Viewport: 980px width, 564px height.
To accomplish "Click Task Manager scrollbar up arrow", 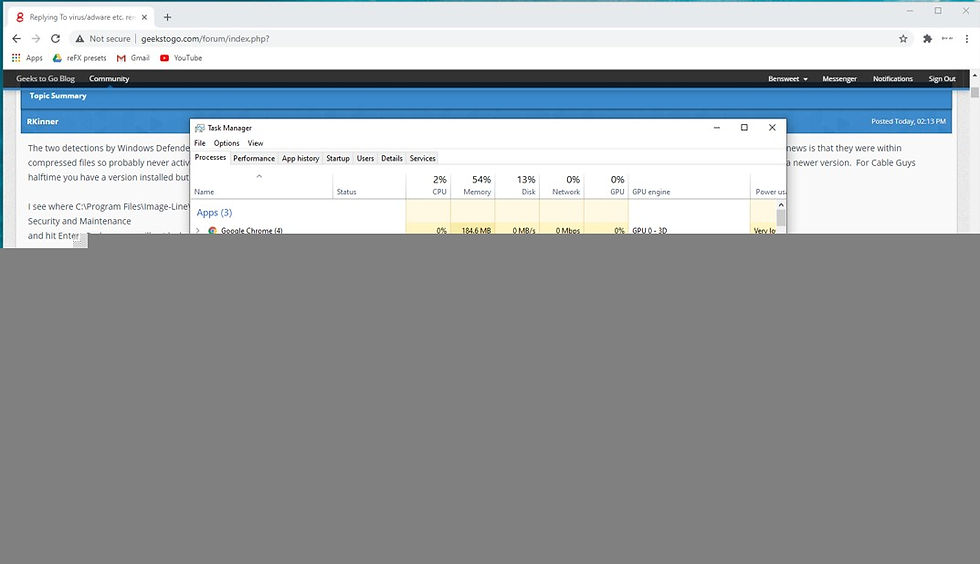I will point(781,205).
